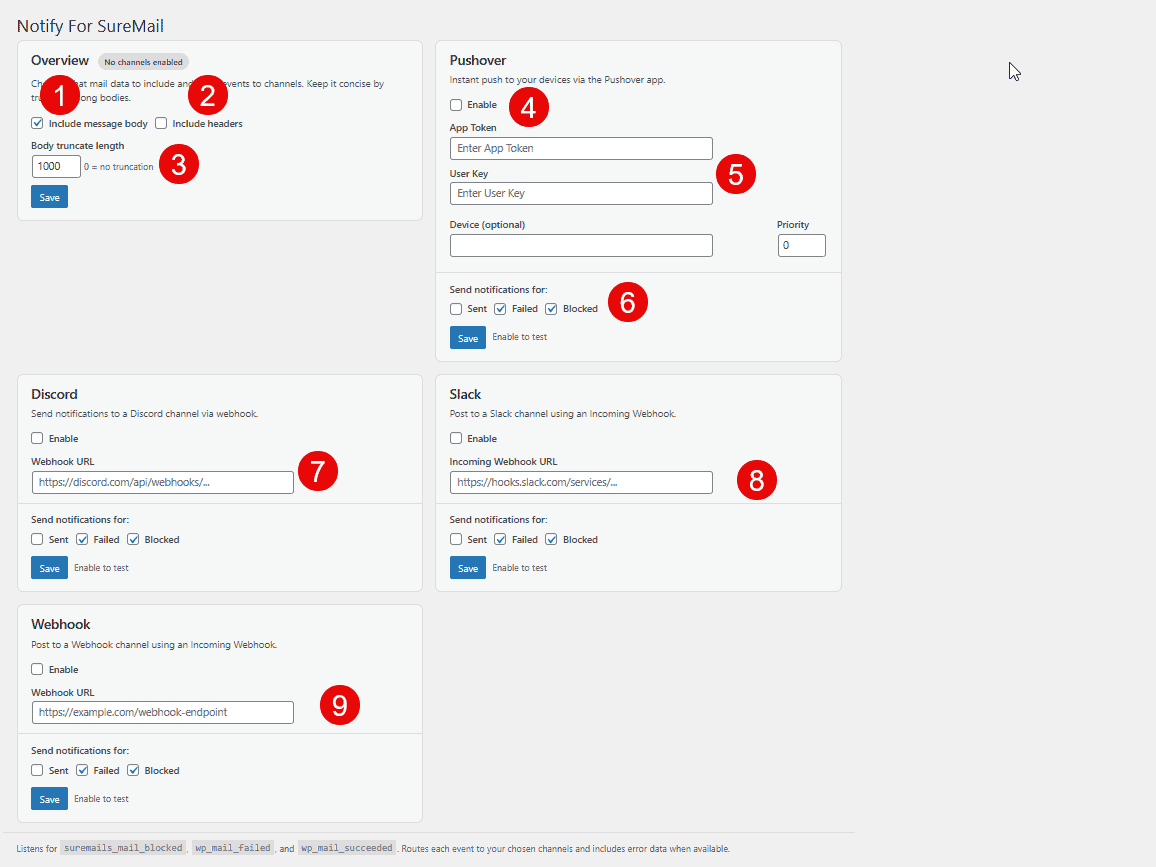Toggle Include message body checkbox
Image resolution: width=1156 pixels, height=867 pixels.
coord(38,123)
